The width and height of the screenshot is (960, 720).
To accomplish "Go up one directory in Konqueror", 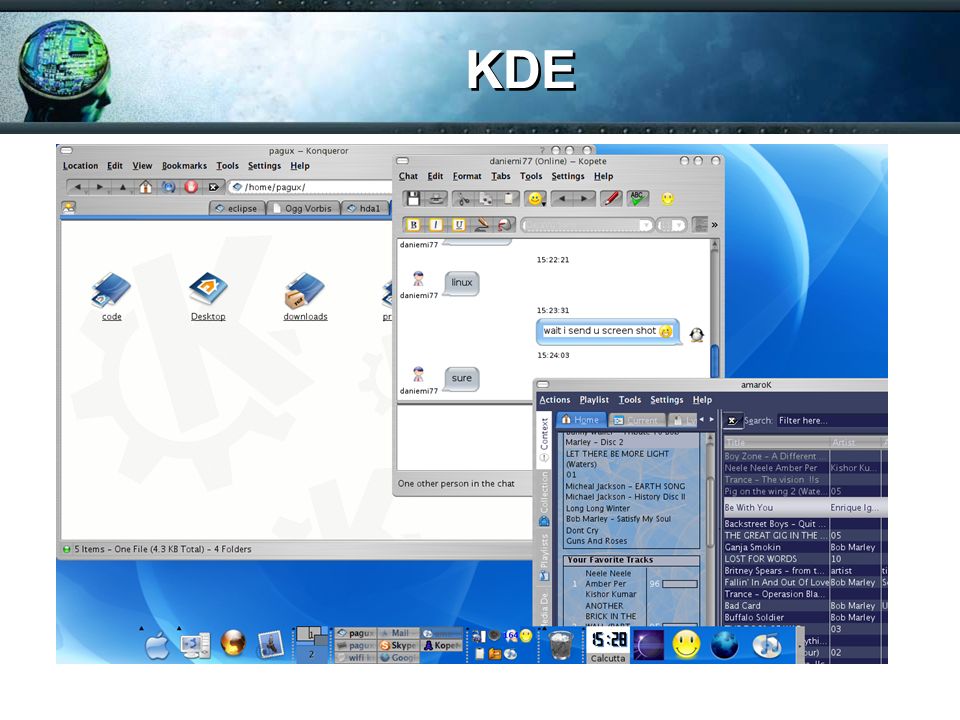I will click(x=122, y=187).
